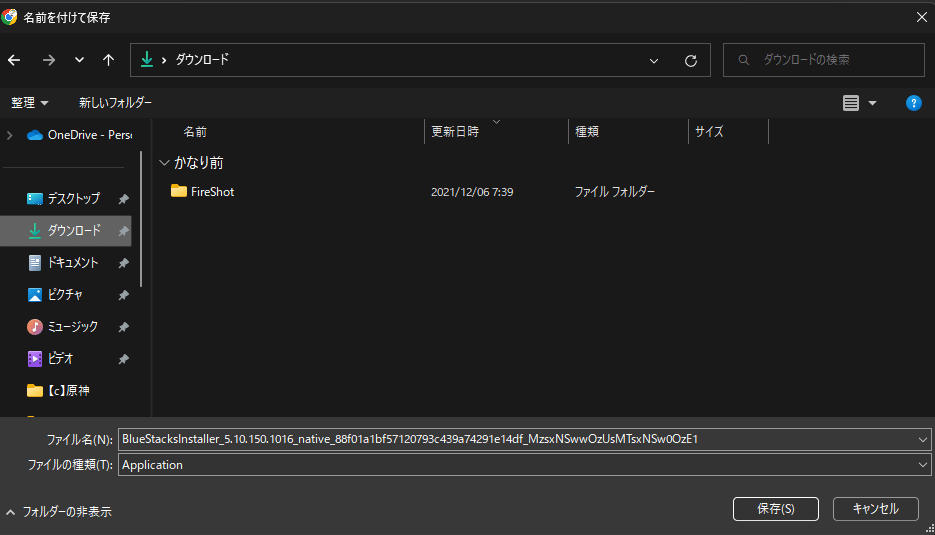
Task: Click the pin icon beside ピクチャ
Action: pyautogui.click(x=123, y=295)
